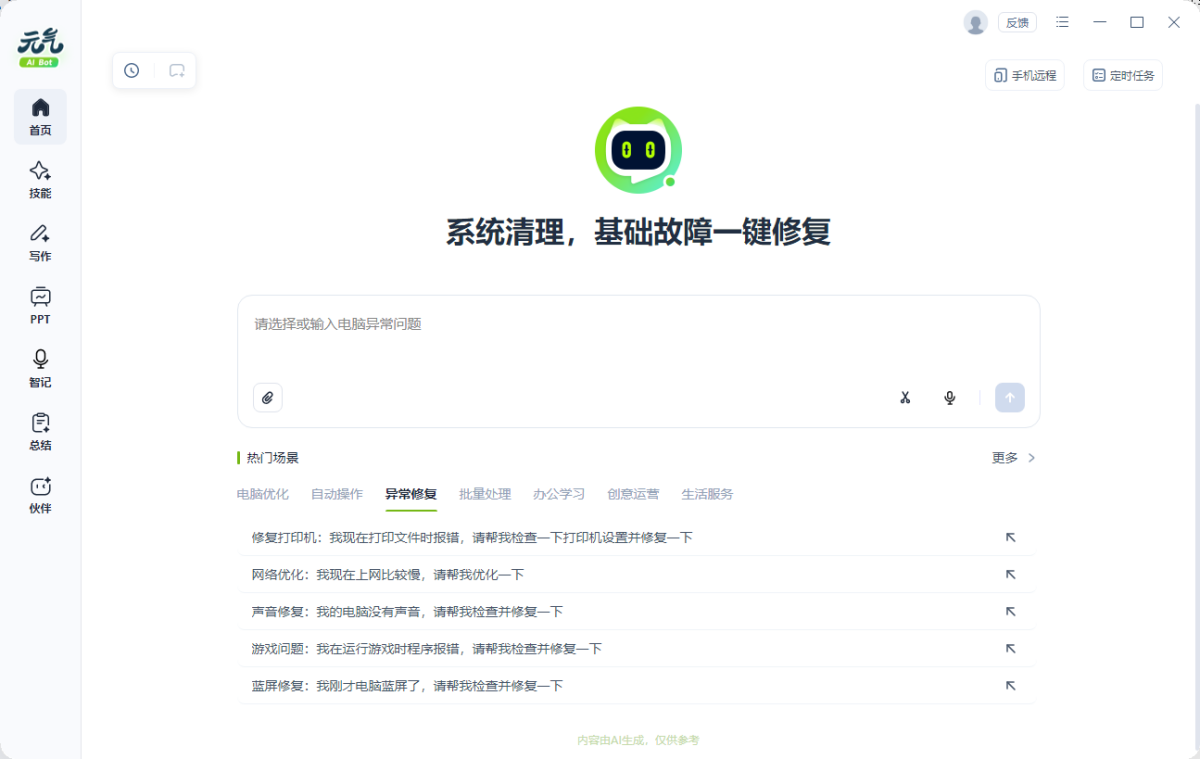Attach a file using the paperclip icon
Screen dimensions: 1200x759
(267, 397)
